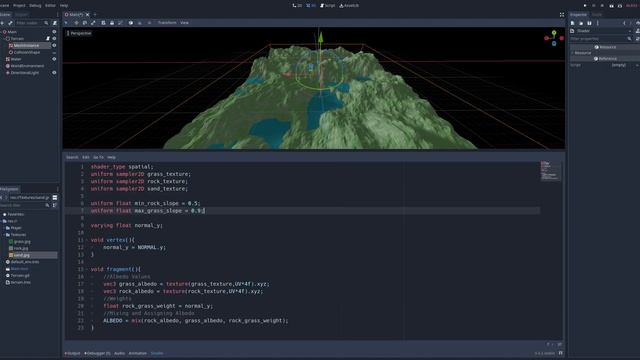Open the shader editor Search menu

(x=72, y=157)
